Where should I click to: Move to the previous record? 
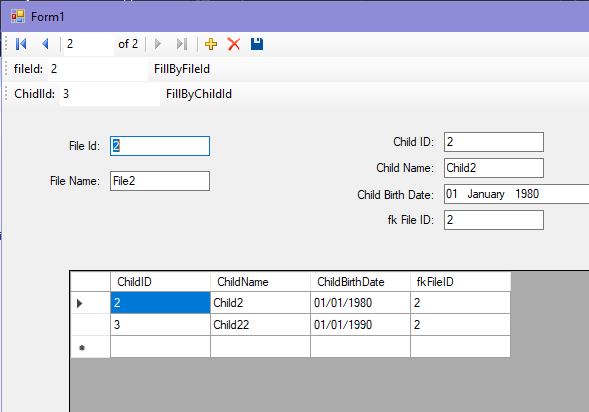pos(45,44)
